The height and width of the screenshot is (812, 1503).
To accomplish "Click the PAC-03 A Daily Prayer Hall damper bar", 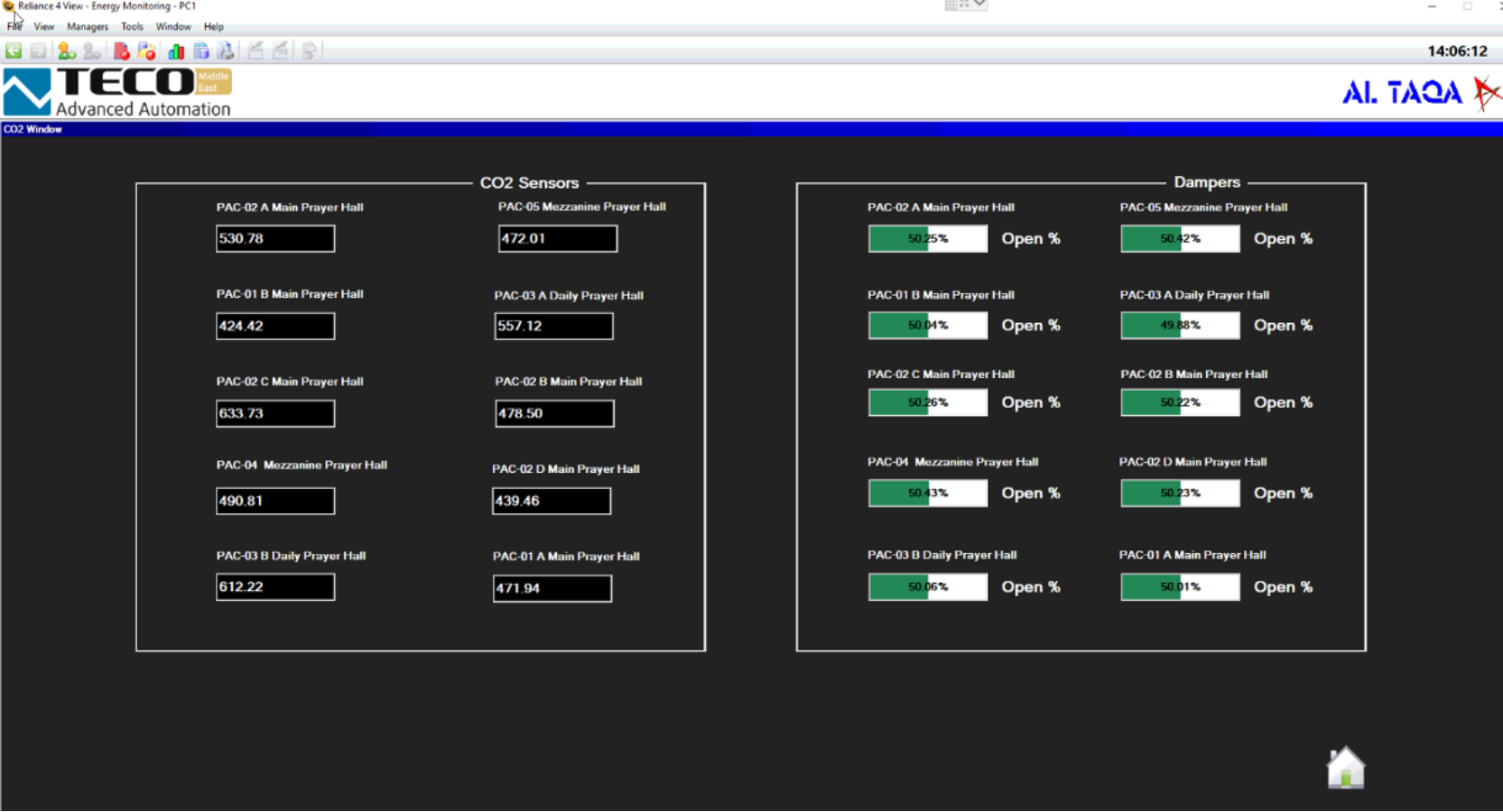I will [1179, 326].
